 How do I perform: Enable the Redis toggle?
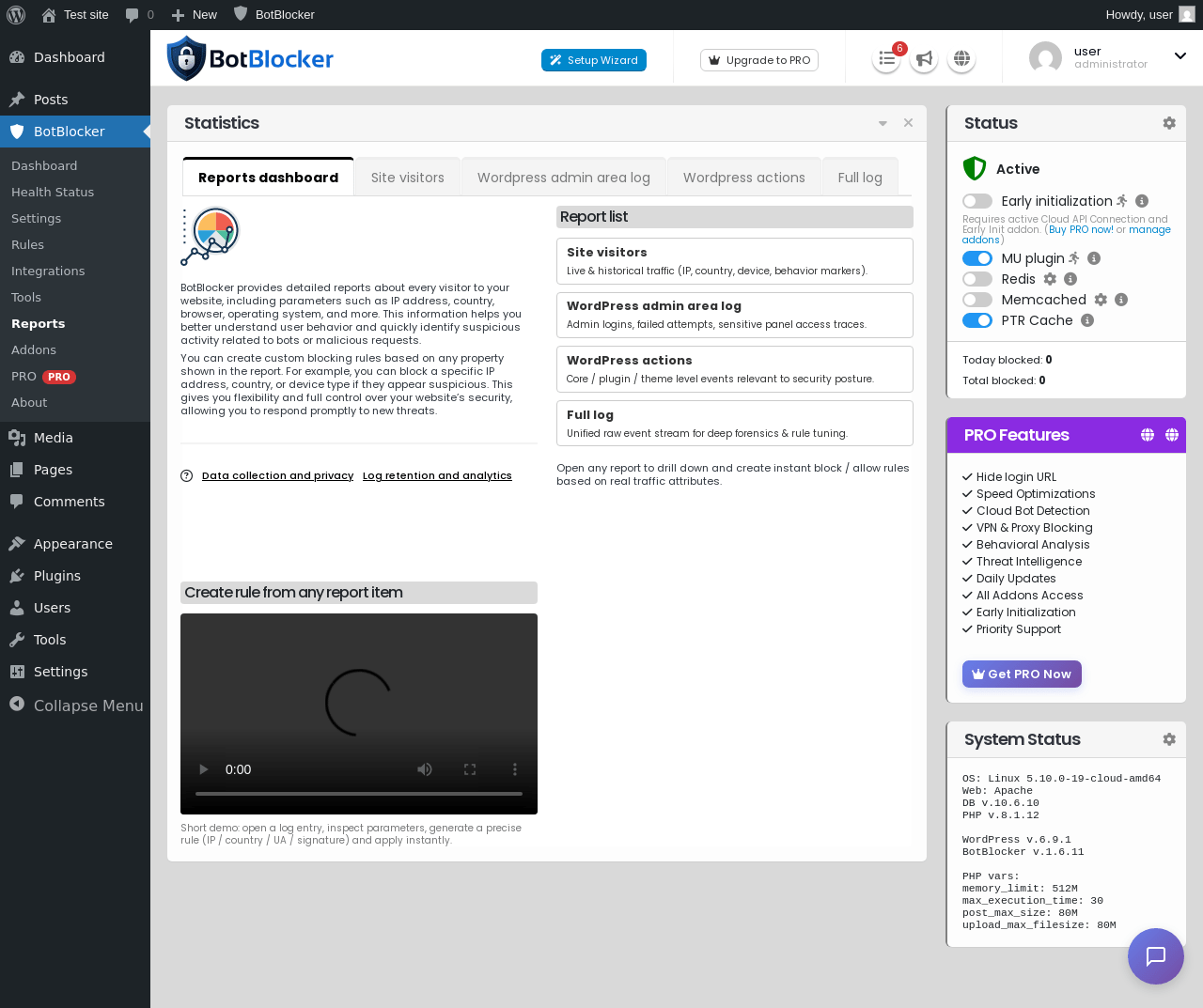(x=977, y=279)
